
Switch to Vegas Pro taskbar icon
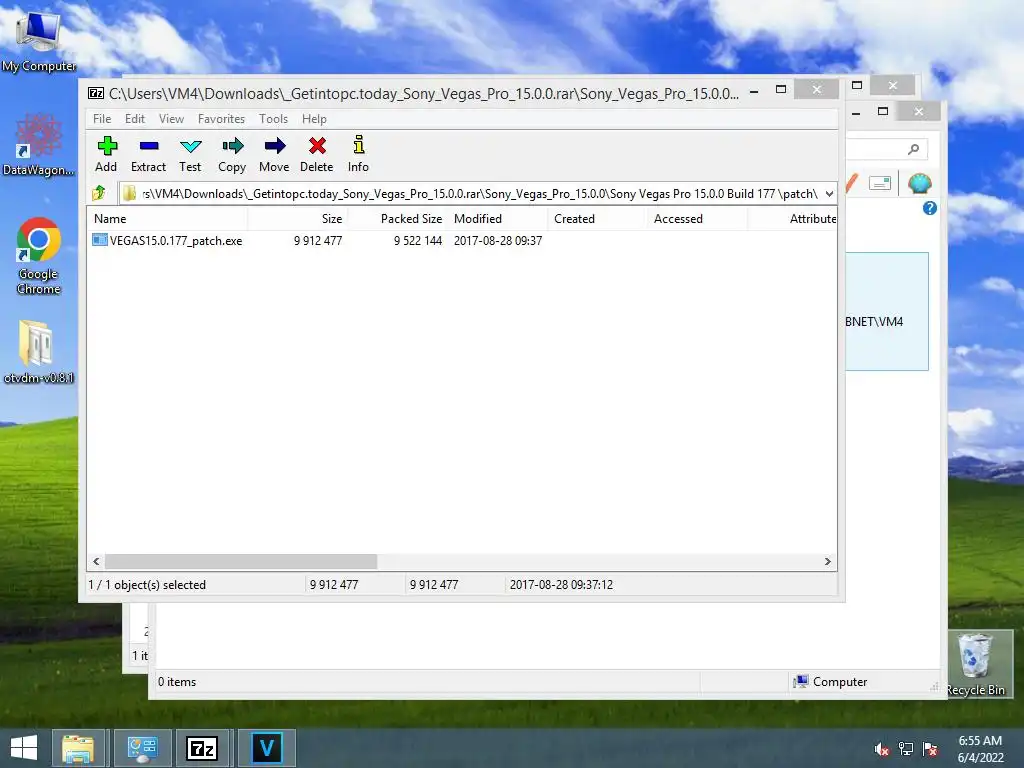(266, 748)
